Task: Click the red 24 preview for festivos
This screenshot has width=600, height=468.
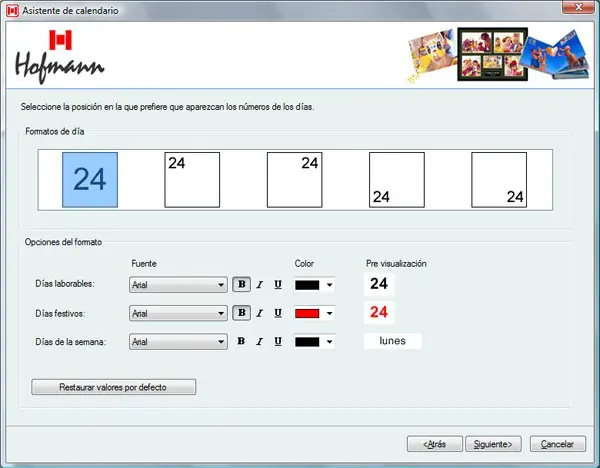Action: (x=379, y=312)
